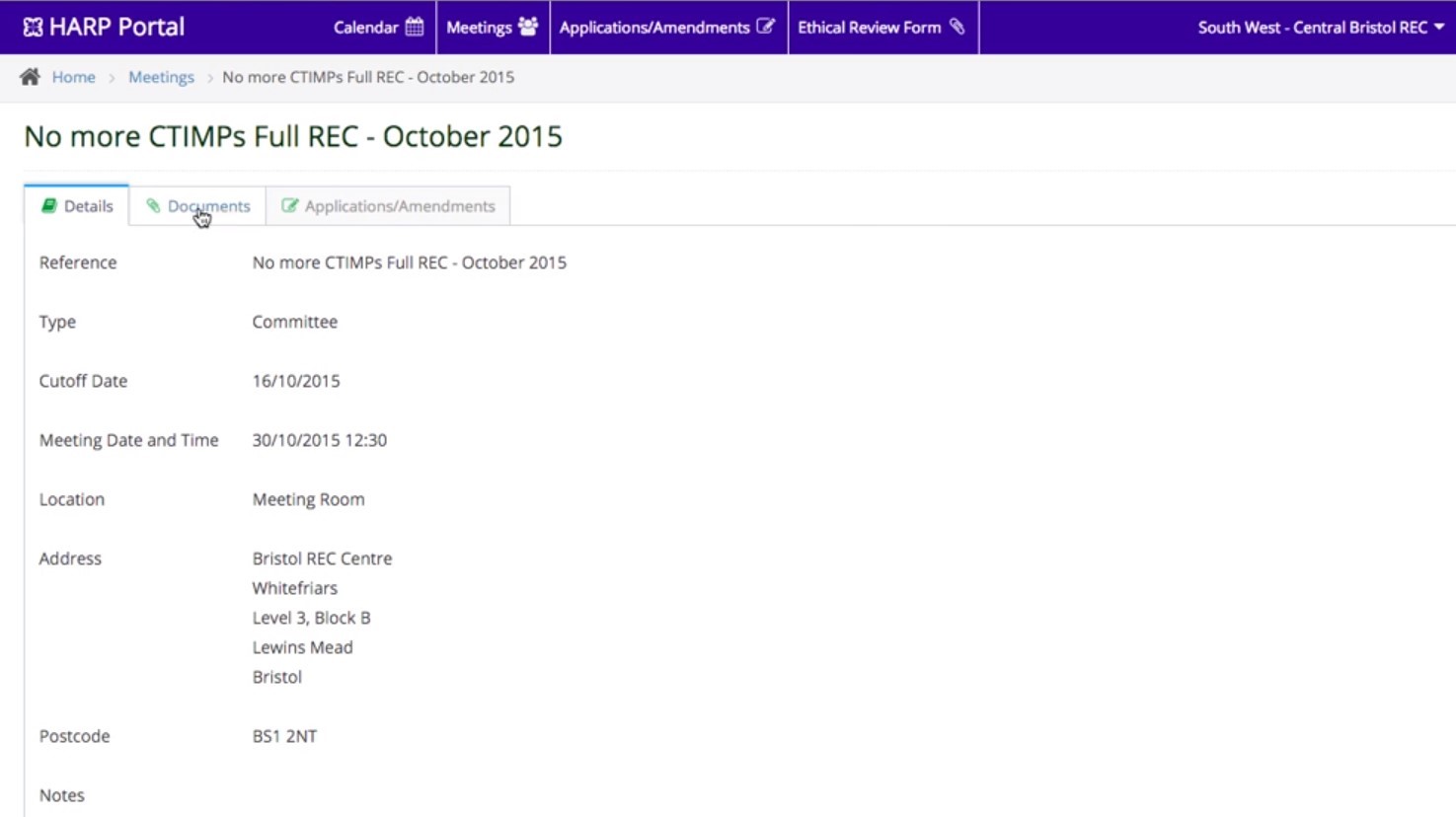Click breadcrumb text for the current October 2015 meeting
The width and height of the screenshot is (1456, 817).
pyautogui.click(x=368, y=77)
